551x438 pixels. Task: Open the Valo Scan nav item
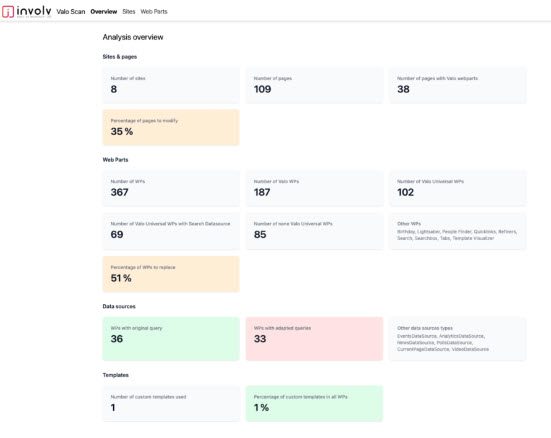71,12
